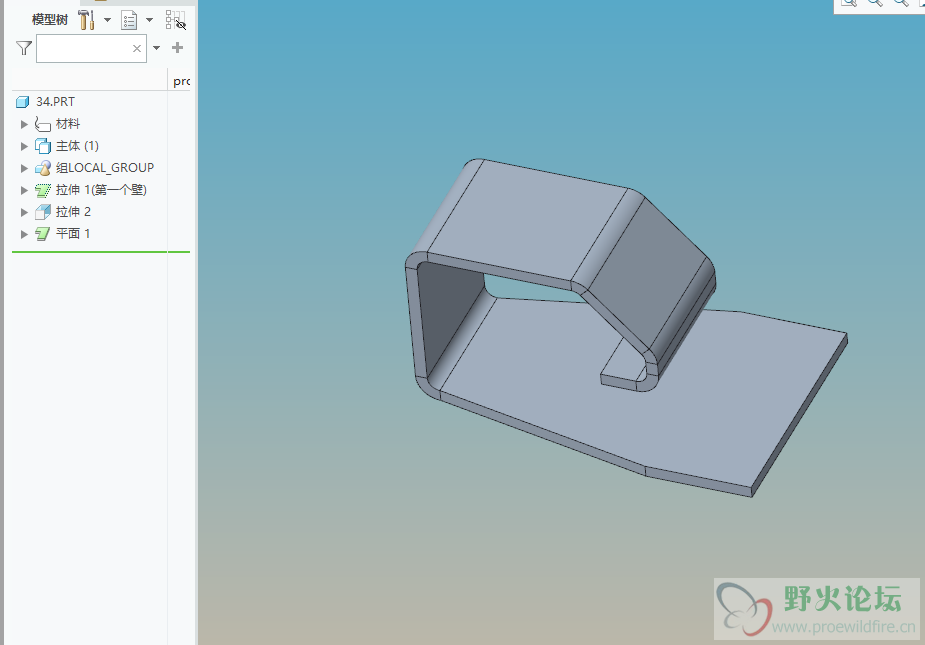Expand the 拉伸 2 node

point(24,212)
